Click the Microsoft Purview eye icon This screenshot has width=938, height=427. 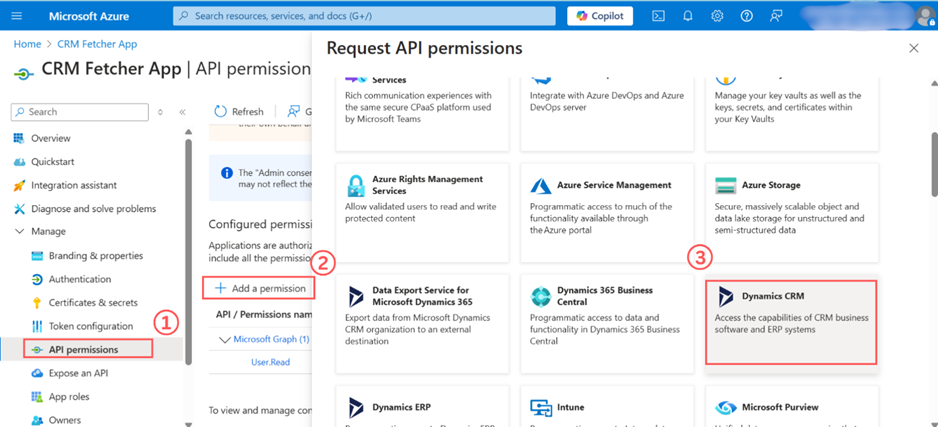pyautogui.click(x=726, y=407)
